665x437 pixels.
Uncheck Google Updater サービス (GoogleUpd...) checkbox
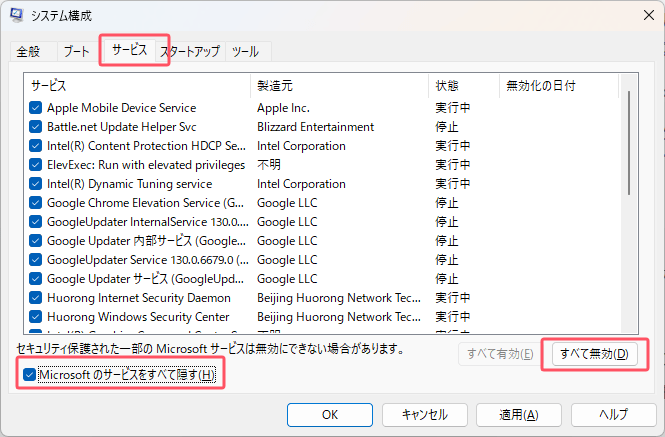coord(36,279)
